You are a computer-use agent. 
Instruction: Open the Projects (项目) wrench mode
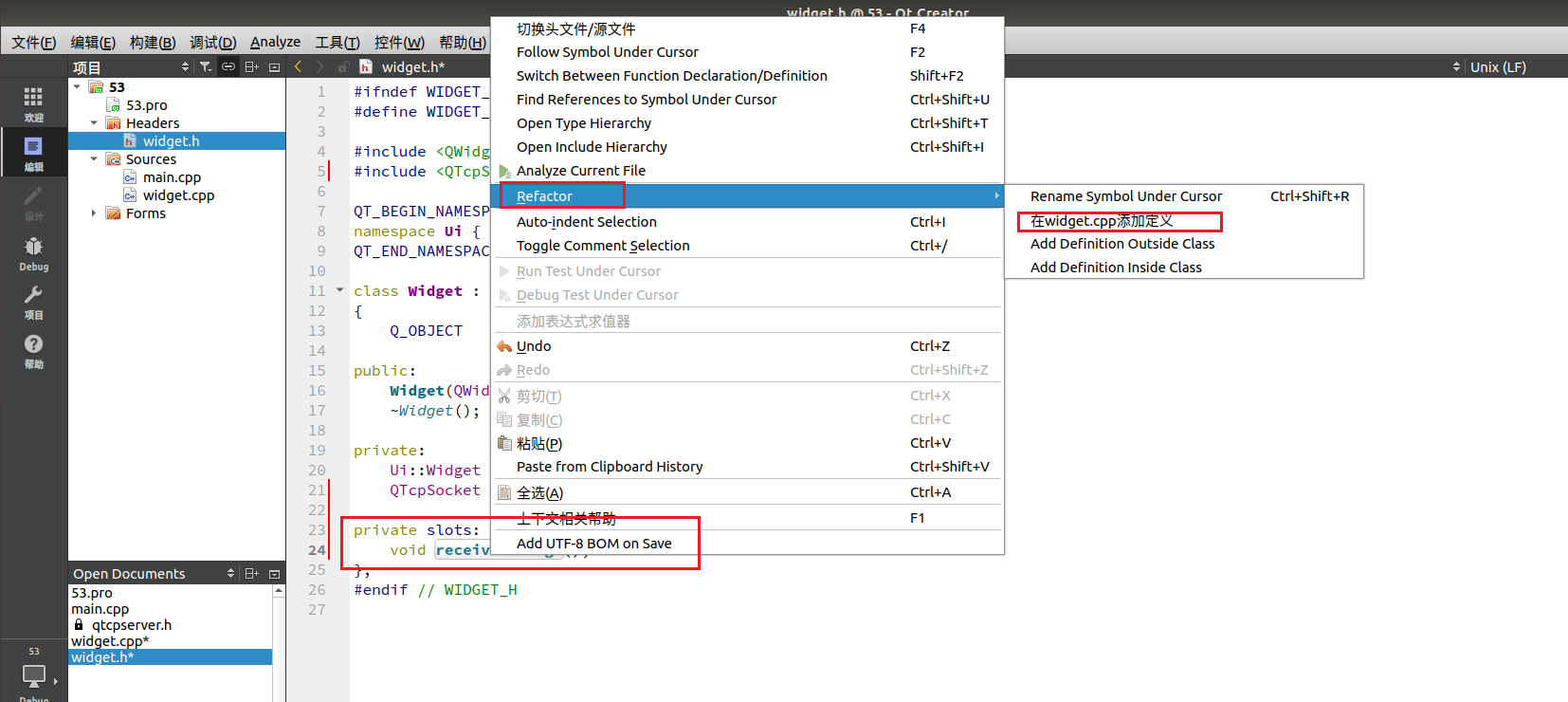33,302
